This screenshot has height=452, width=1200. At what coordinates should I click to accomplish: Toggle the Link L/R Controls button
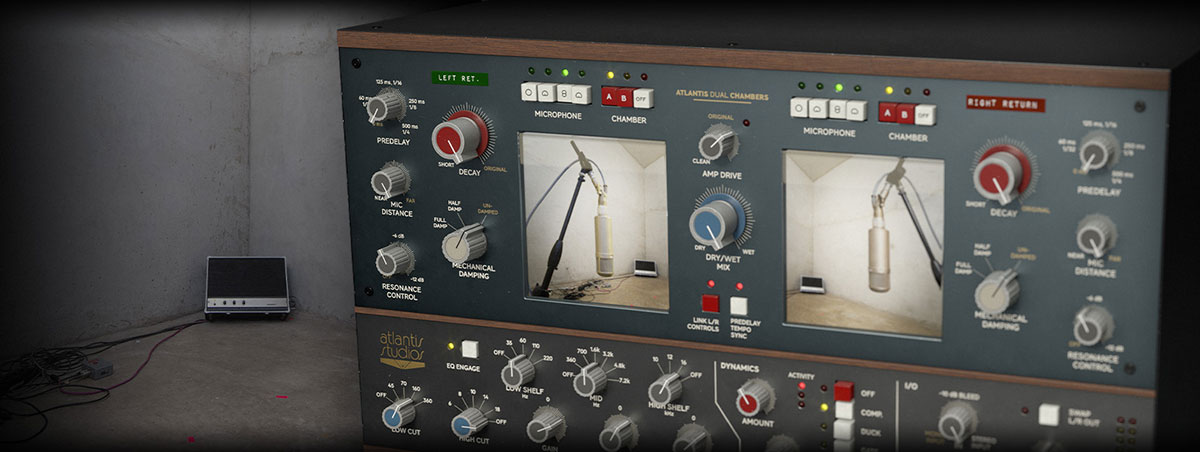[x=710, y=304]
